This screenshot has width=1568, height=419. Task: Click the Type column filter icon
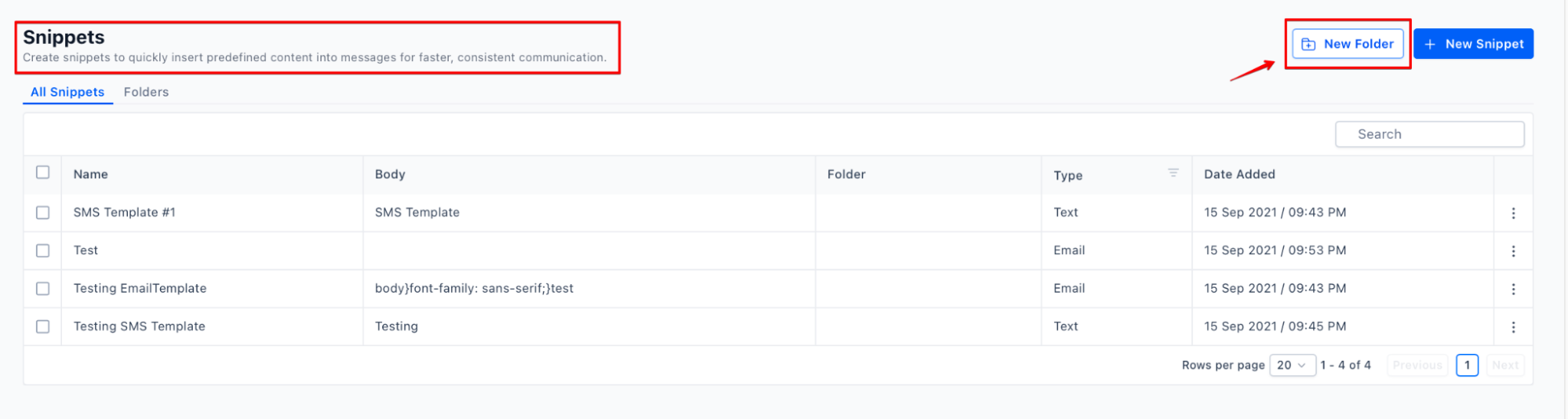pyautogui.click(x=1173, y=173)
